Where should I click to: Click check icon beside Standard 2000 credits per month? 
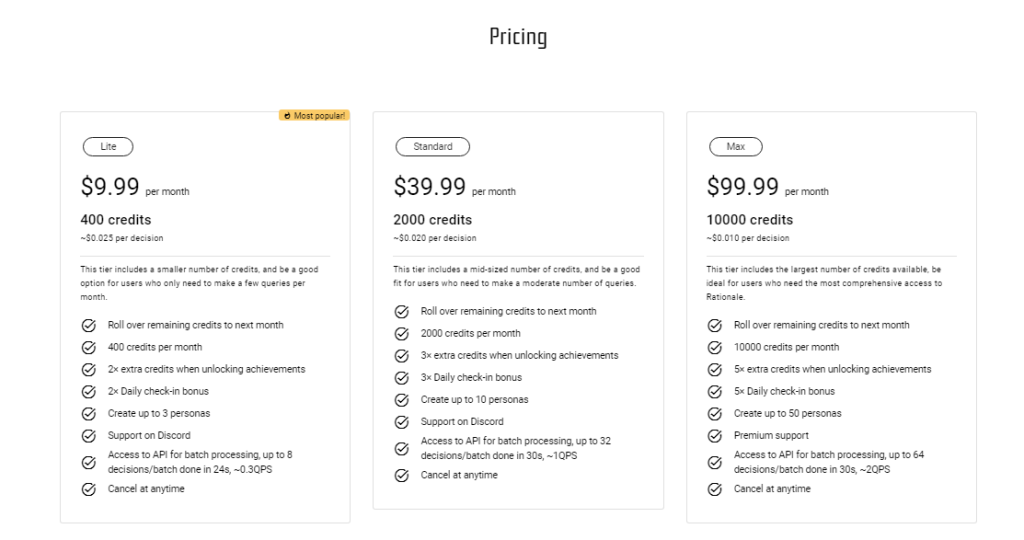401,334
